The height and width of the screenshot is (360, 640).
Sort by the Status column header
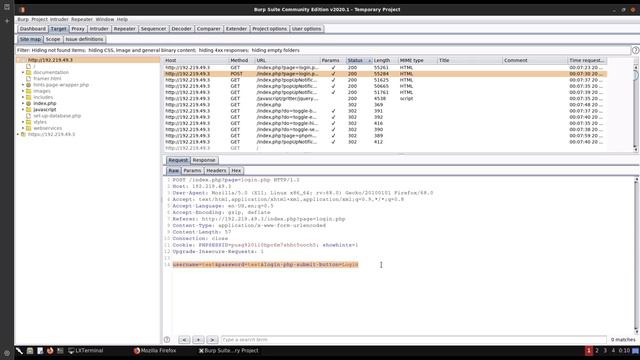click(359, 60)
